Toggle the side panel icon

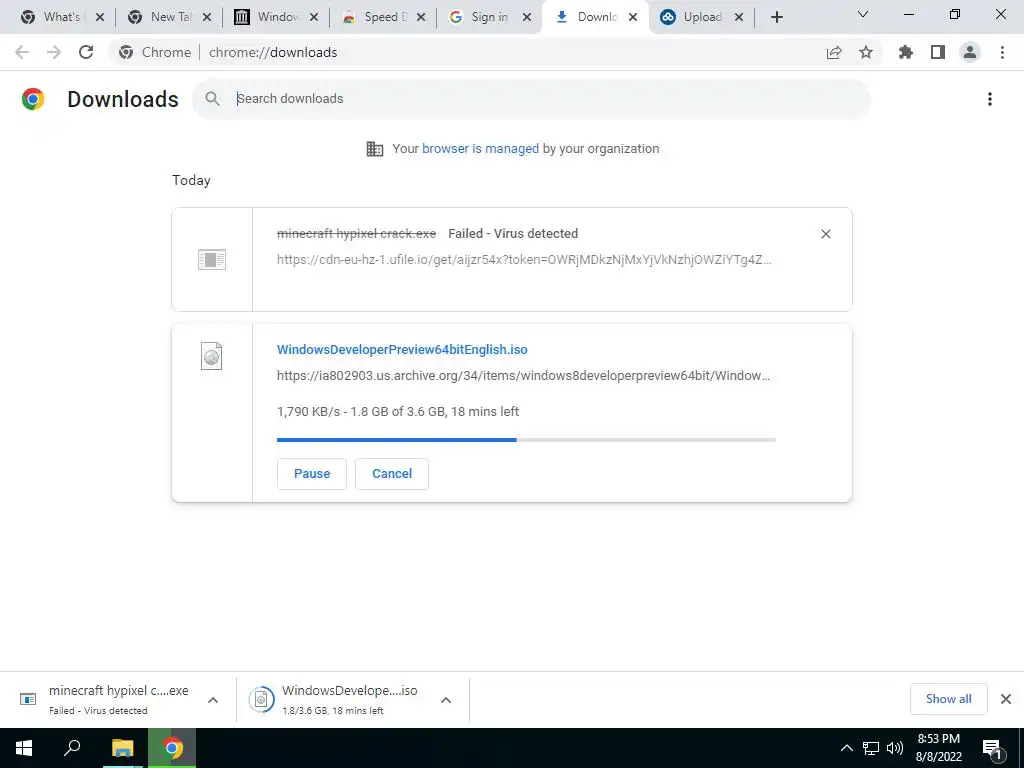[938, 52]
